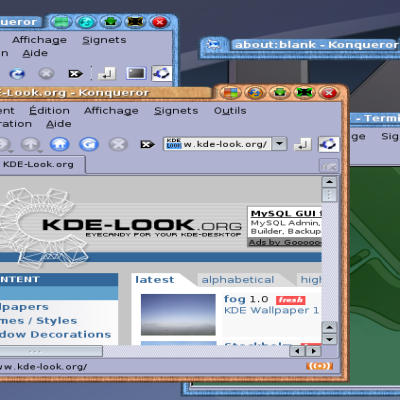This screenshot has height=400, width=400.
Task: Click the scroll-up arrow at top of vertical scrollbar
Action: tap(329, 182)
